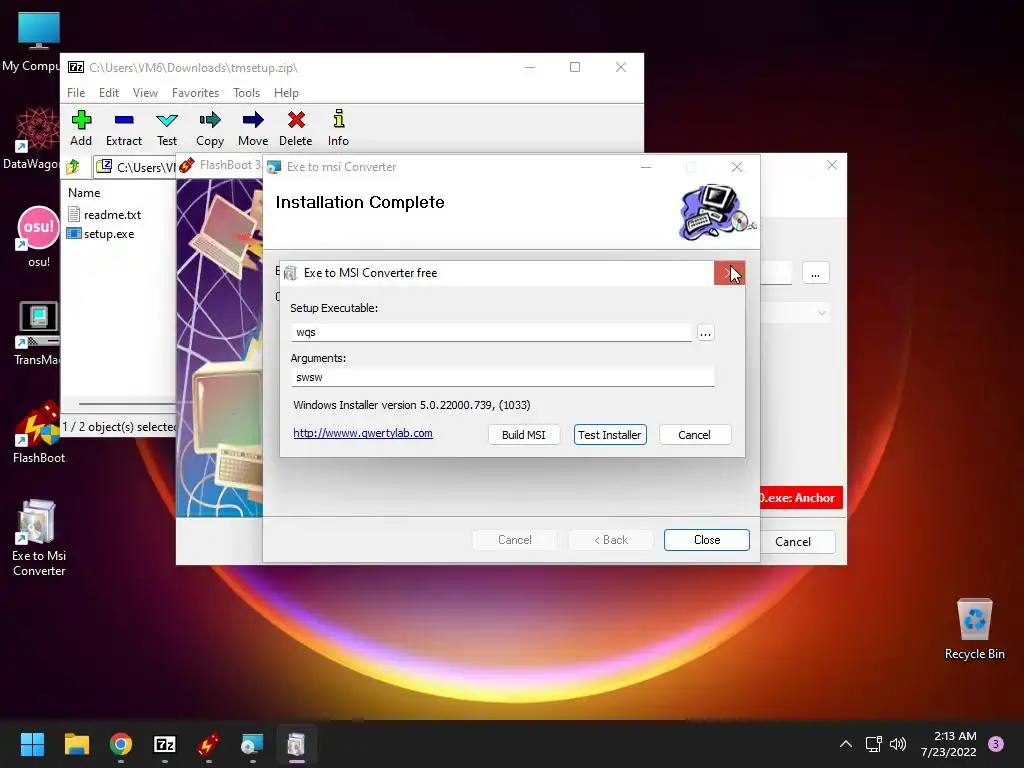Screen dimensions: 1024x768
Task: Switch to the installer setup taskbar icon
Action: click(252, 744)
